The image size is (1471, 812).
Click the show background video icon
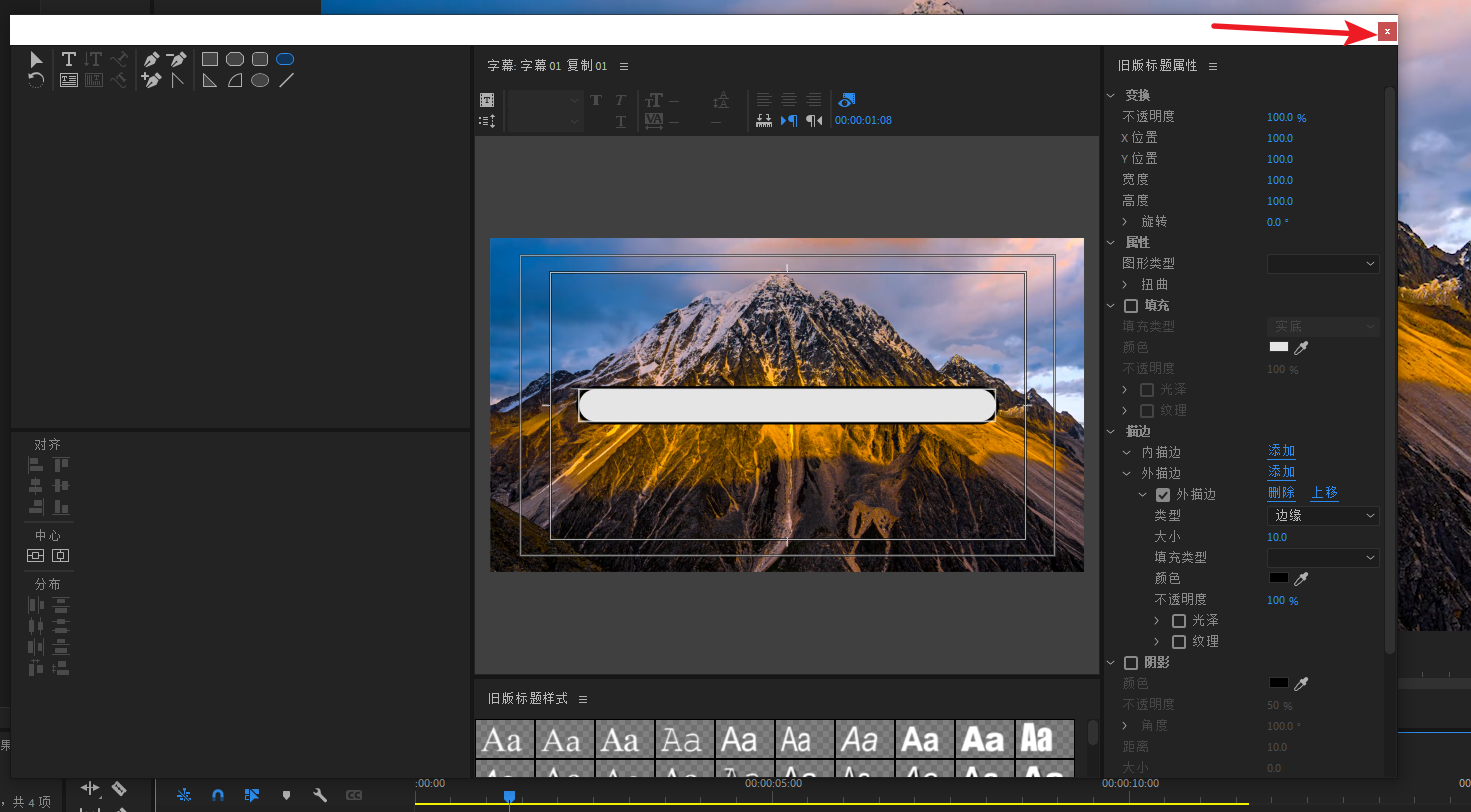pos(847,100)
